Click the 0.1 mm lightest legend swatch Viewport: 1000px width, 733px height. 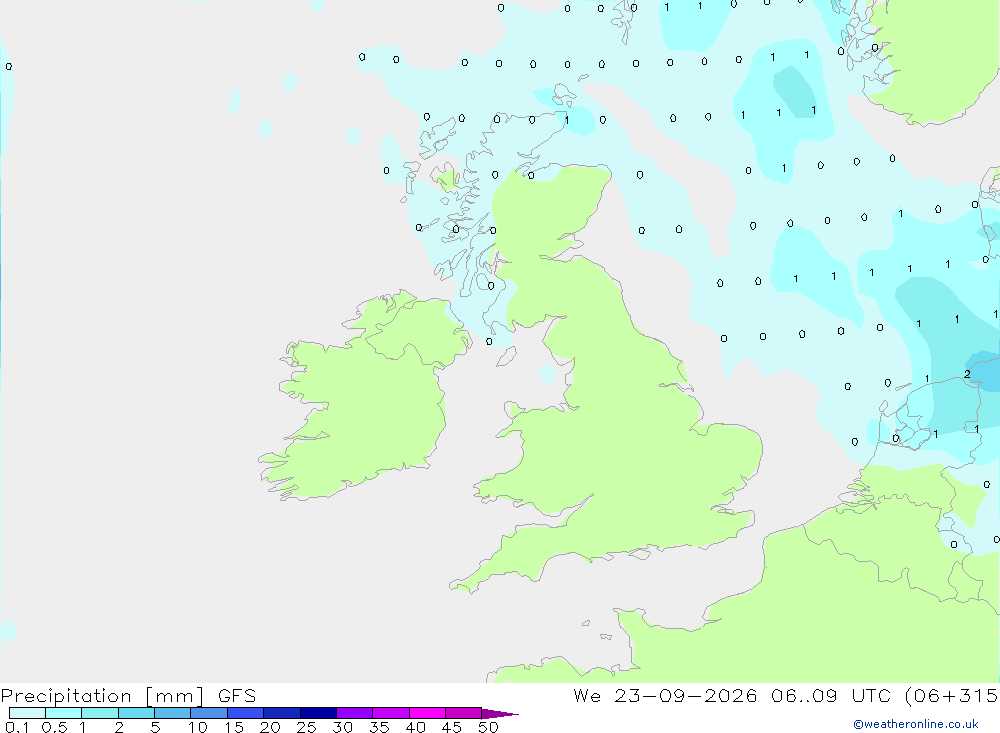[x=27, y=713]
